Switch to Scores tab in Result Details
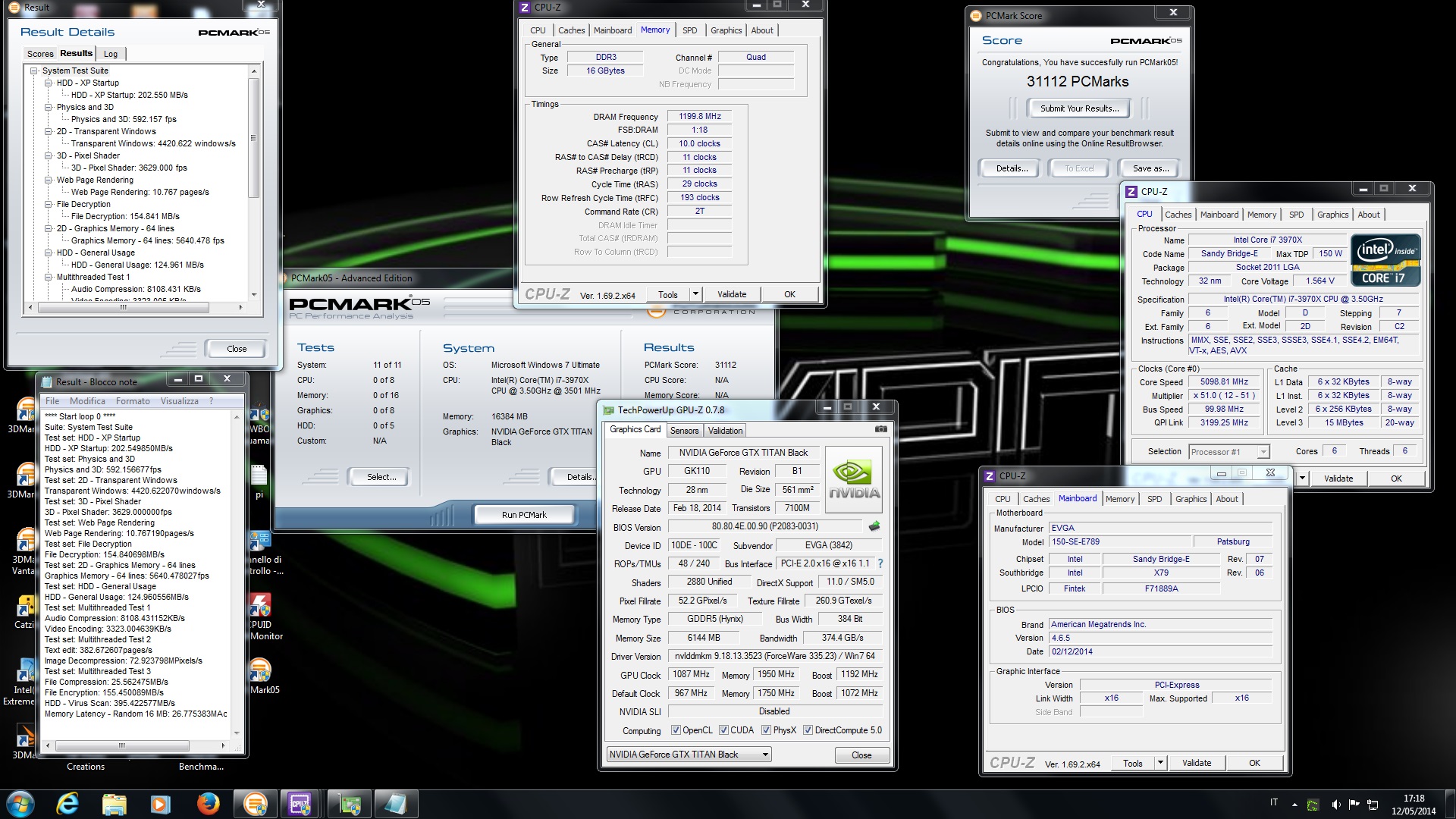The image size is (1456, 819). click(40, 54)
